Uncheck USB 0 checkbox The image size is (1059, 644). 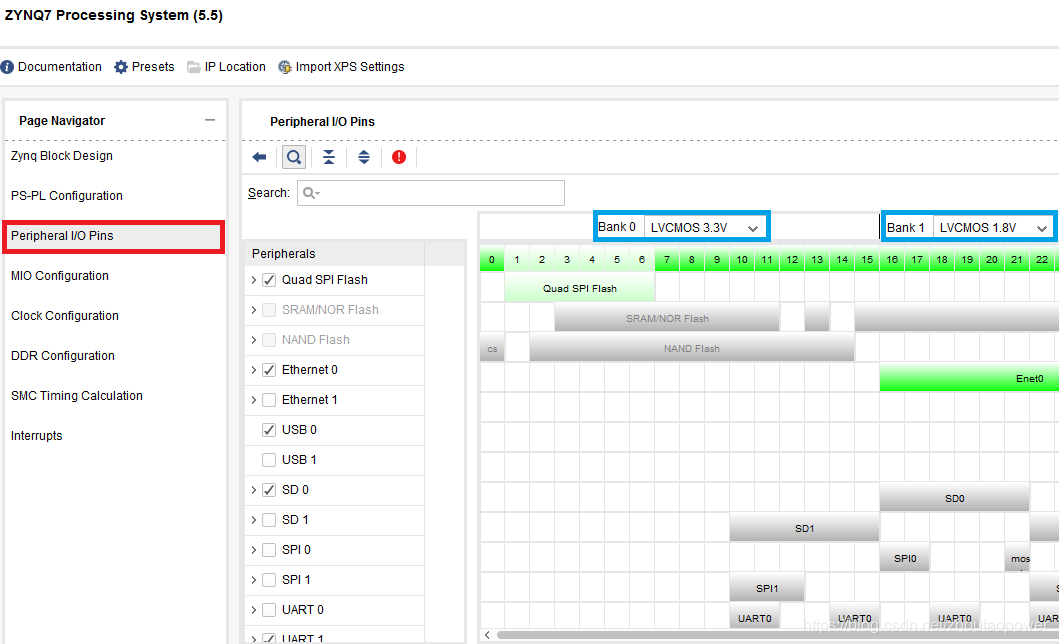tap(269, 430)
